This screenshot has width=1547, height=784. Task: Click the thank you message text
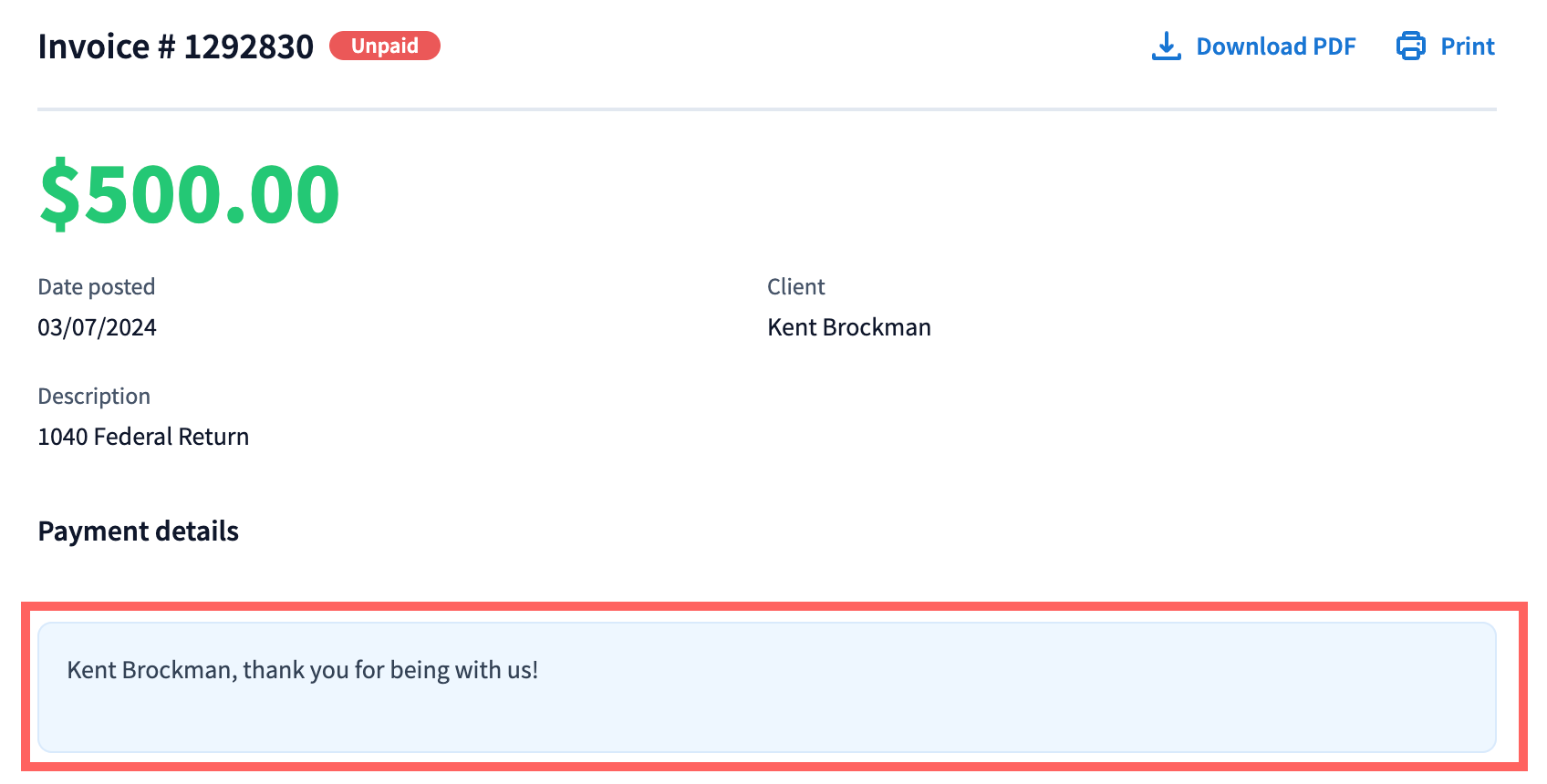302,670
